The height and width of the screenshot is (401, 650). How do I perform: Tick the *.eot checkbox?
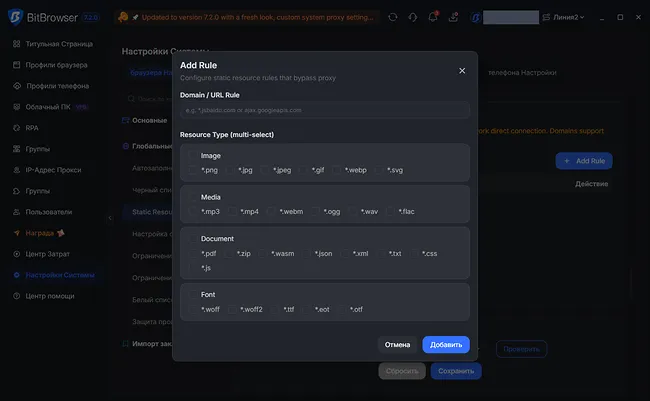pos(306,309)
